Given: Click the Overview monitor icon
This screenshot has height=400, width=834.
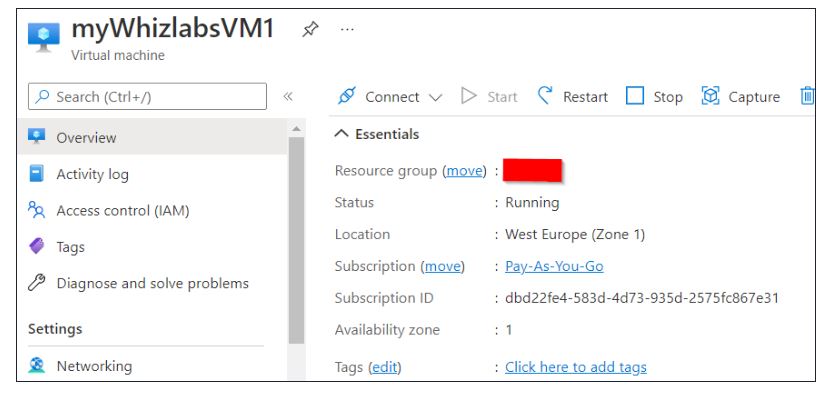Looking at the screenshot, I should pyautogui.click(x=36, y=136).
